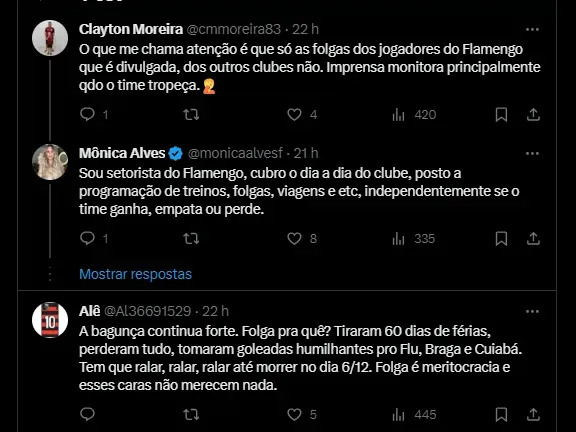
Task: Open more options on Mônica Alves's tweet
Action: point(532,154)
